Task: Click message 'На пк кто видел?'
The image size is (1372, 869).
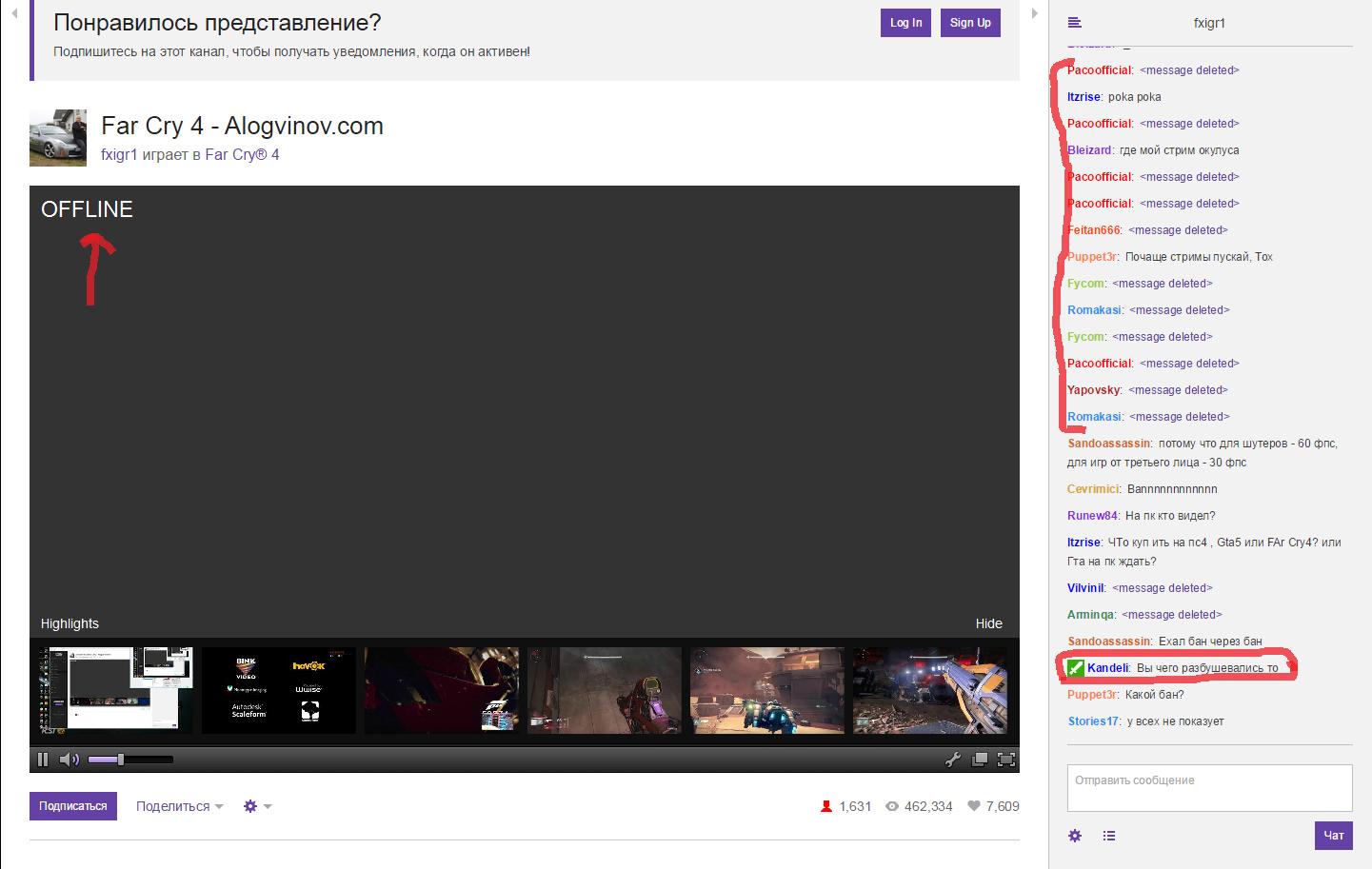Action: tap(1170, 516)
